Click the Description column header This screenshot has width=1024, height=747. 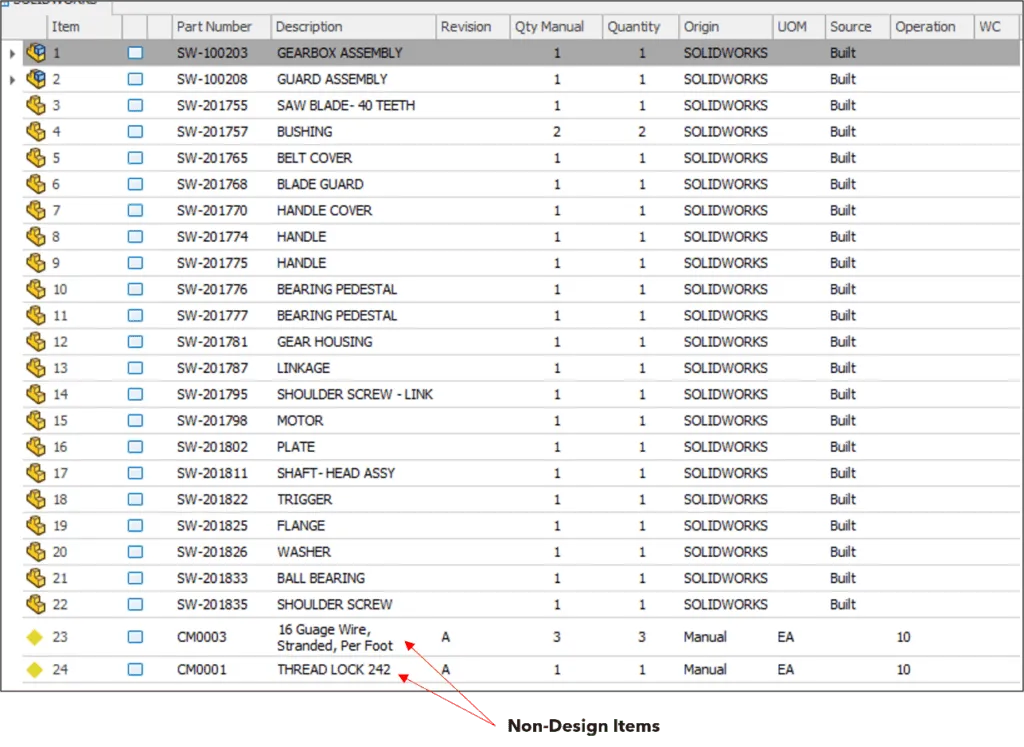[x=309, y=27]
